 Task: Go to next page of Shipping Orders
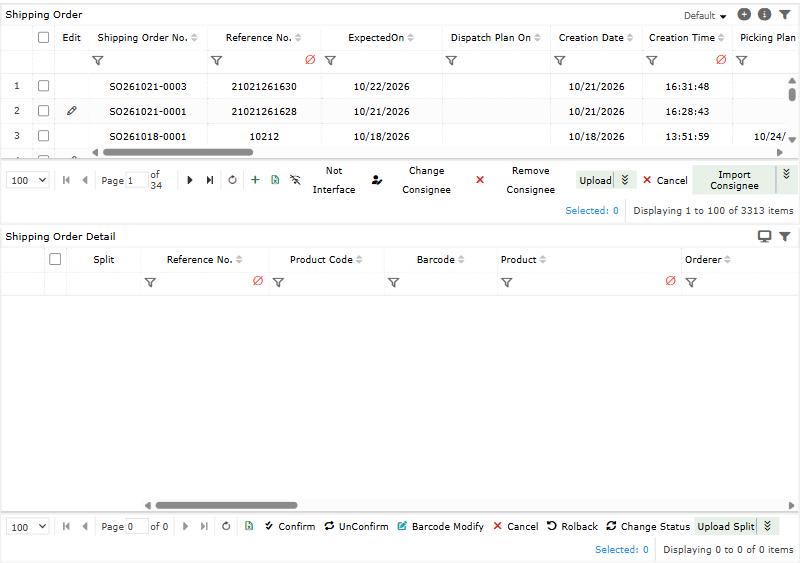pos(190,180)
